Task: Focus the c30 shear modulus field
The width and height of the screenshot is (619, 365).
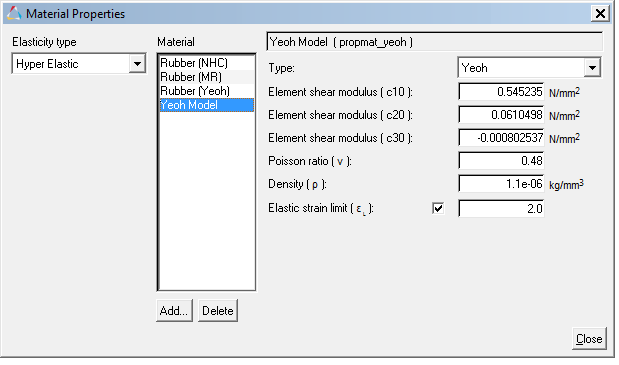Action: click(501, 138)
